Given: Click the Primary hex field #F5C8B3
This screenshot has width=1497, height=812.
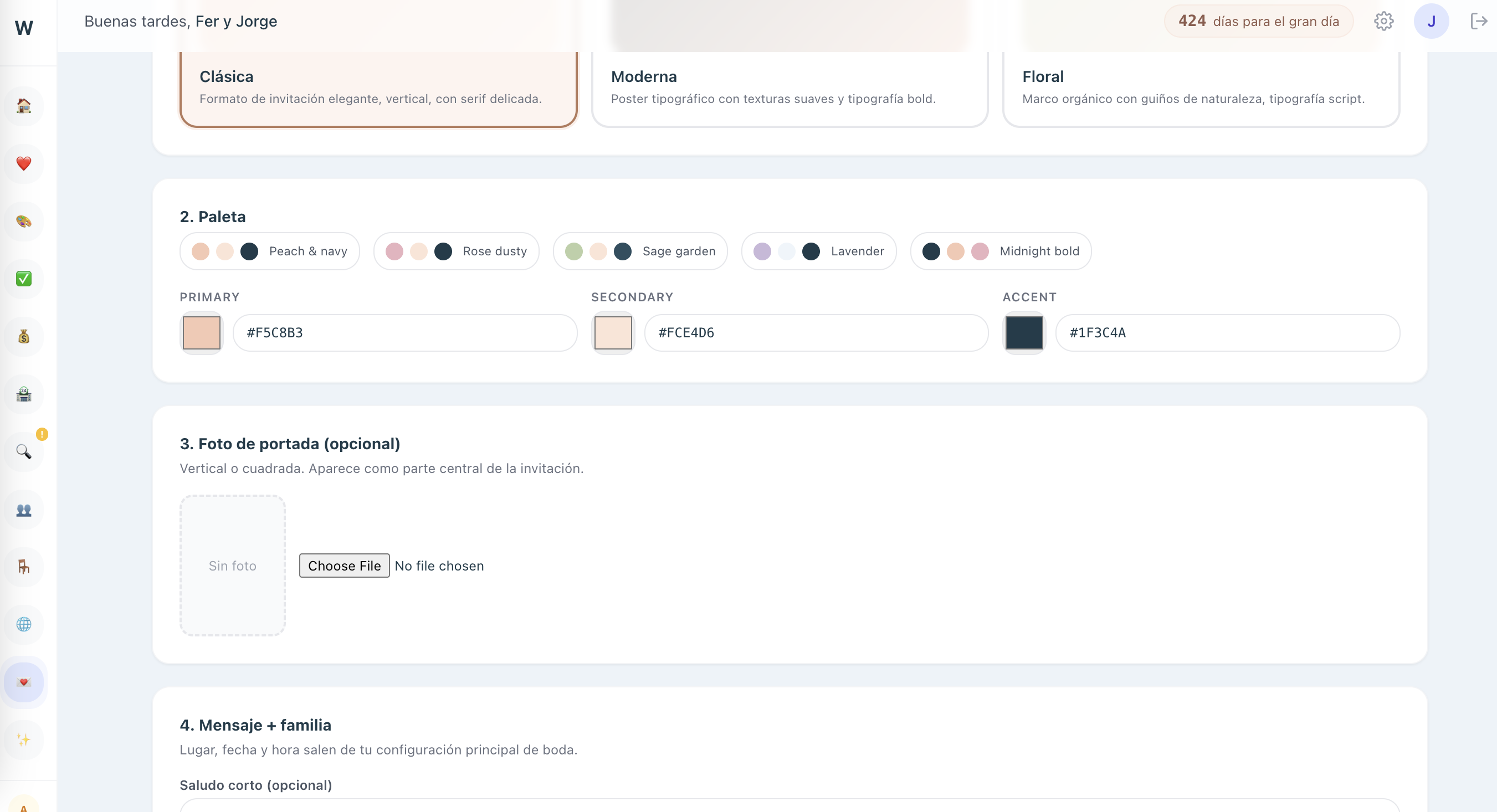Looking at the screenshot, I should [x=405, y=333].
